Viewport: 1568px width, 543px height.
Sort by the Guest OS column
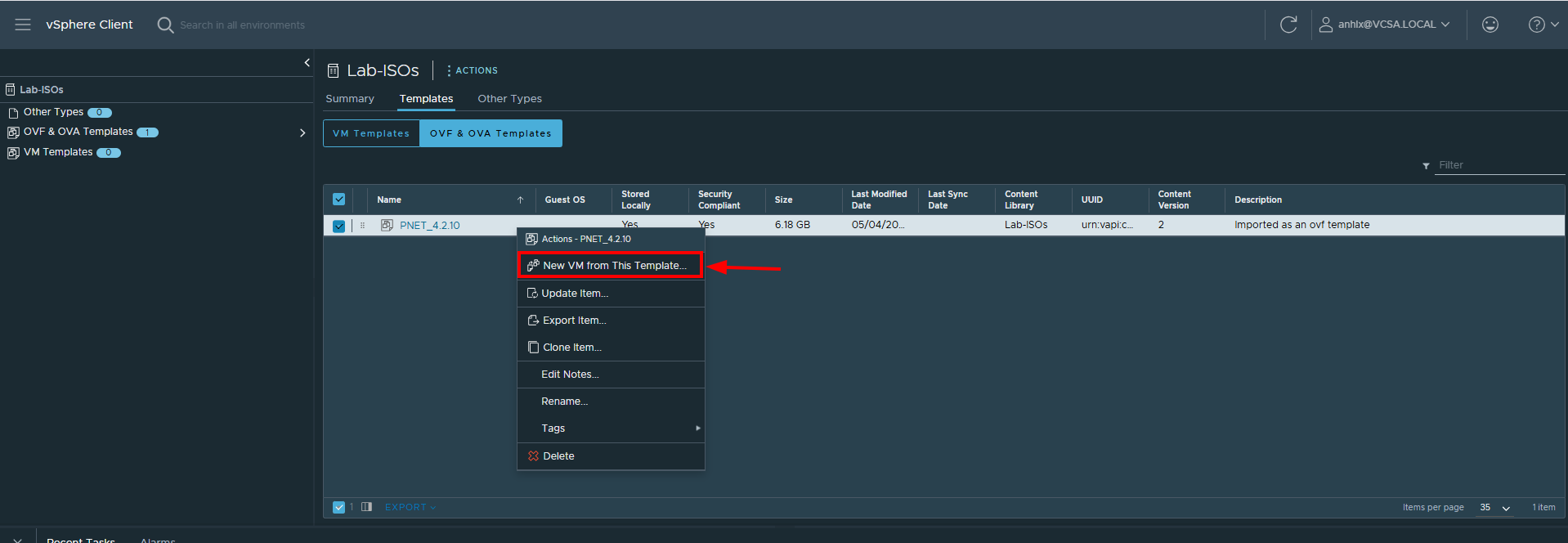click(x=565, y=200)
